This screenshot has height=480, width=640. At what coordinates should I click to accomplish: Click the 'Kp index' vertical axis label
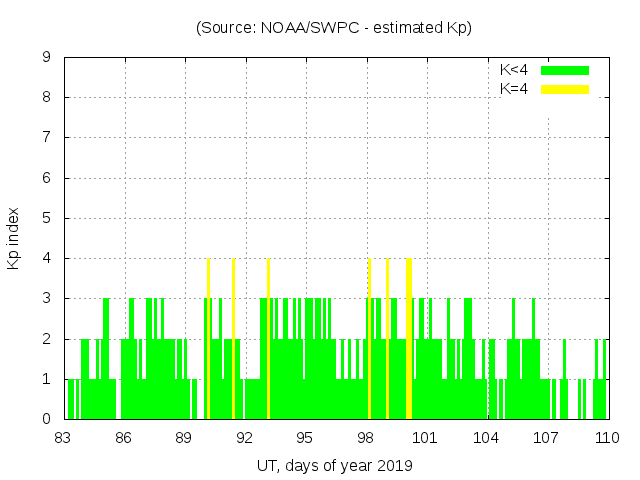[x=14, y=238]
